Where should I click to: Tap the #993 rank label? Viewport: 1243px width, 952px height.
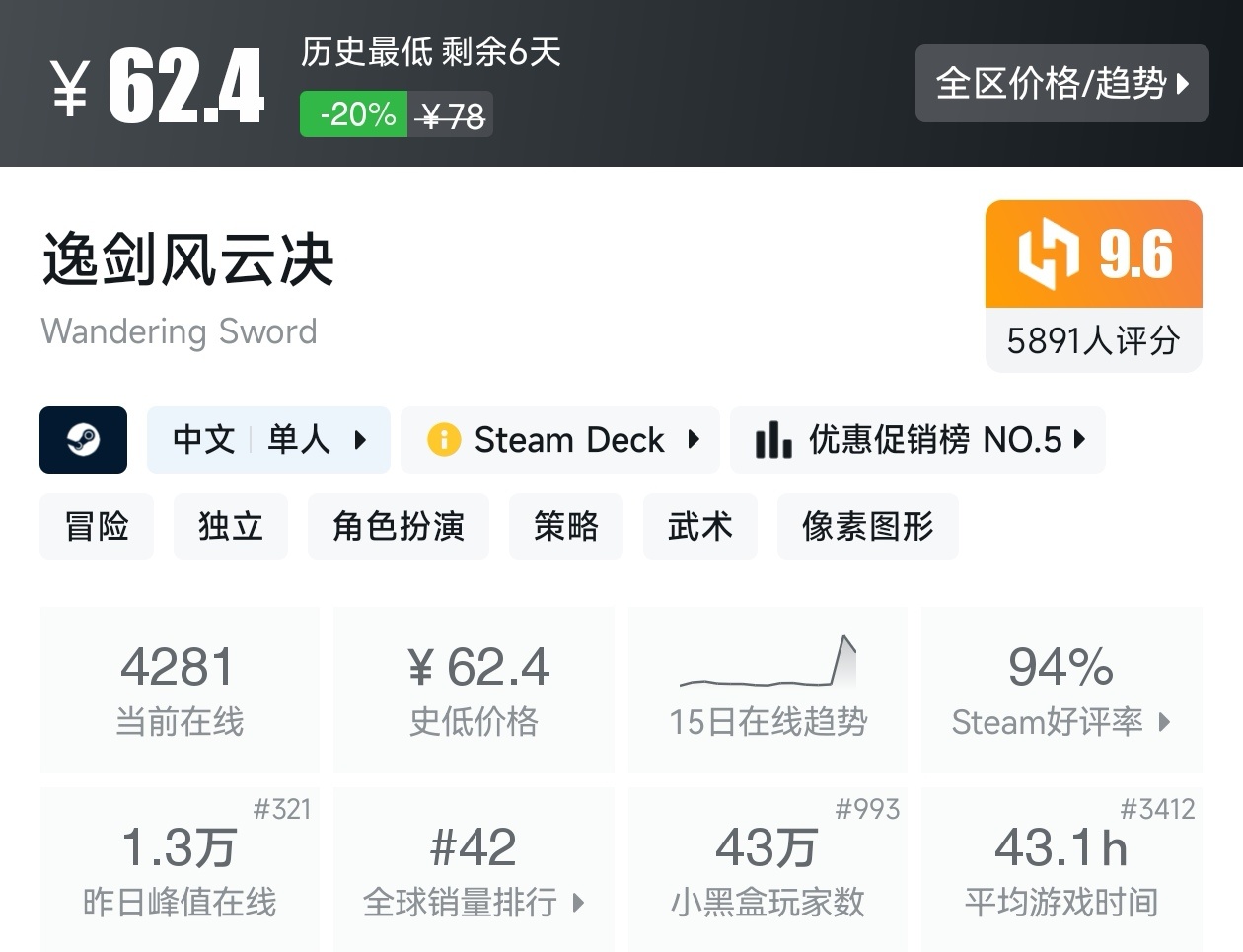pos(867,810)
